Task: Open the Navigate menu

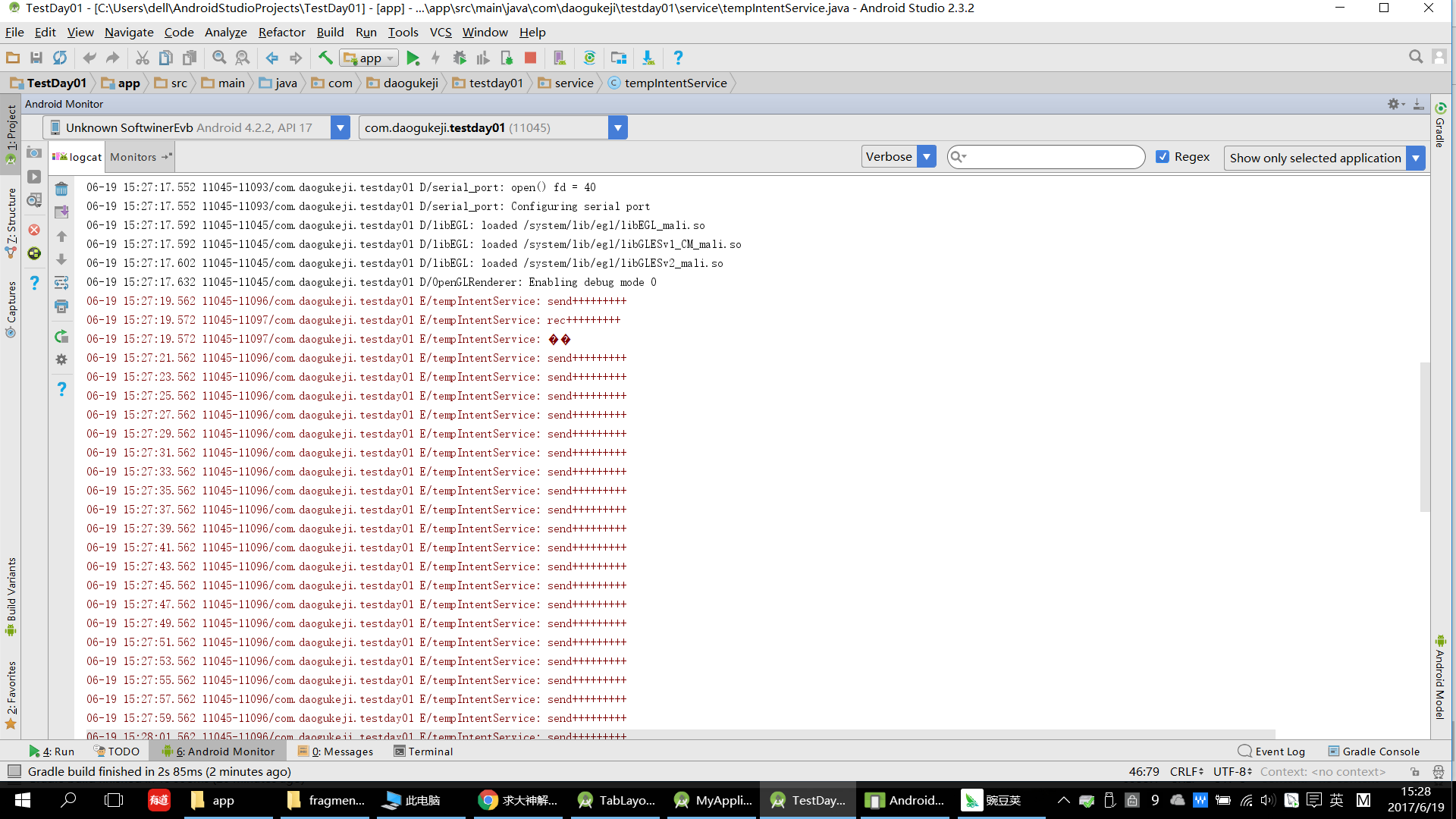Action: tap(129, 32)
